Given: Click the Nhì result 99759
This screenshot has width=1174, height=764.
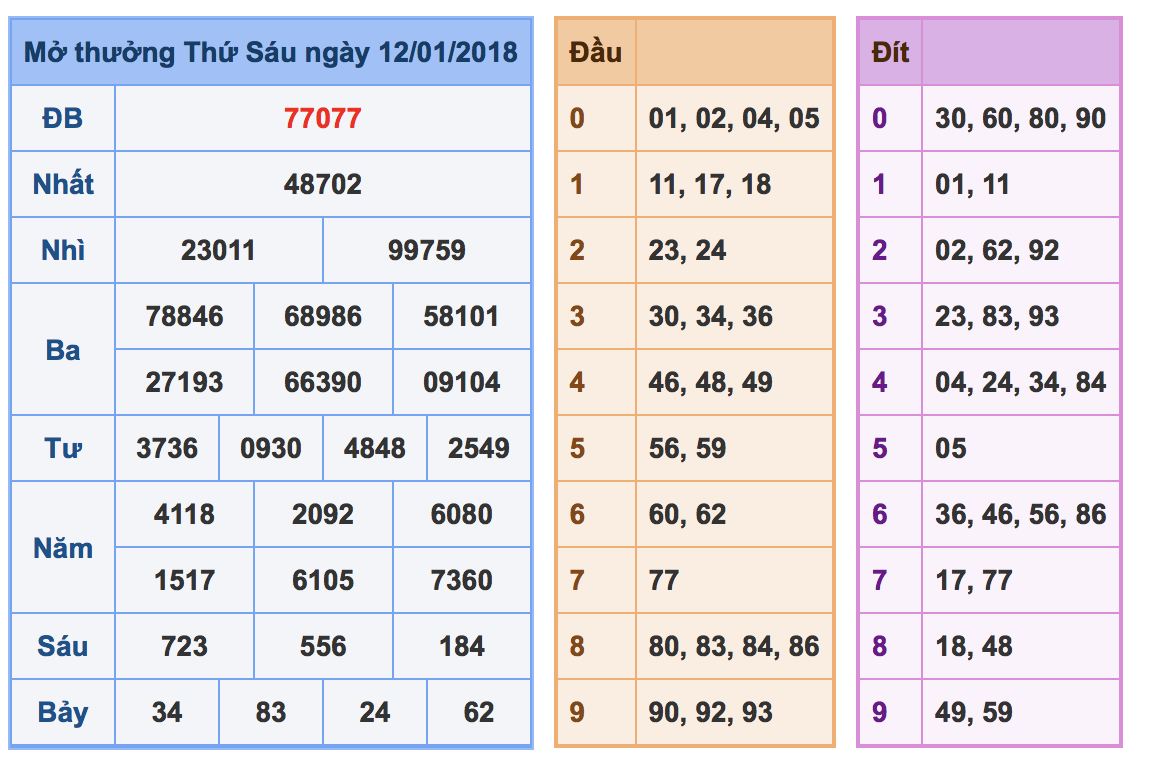Looking at the screenshot, I should click(427, 250).
